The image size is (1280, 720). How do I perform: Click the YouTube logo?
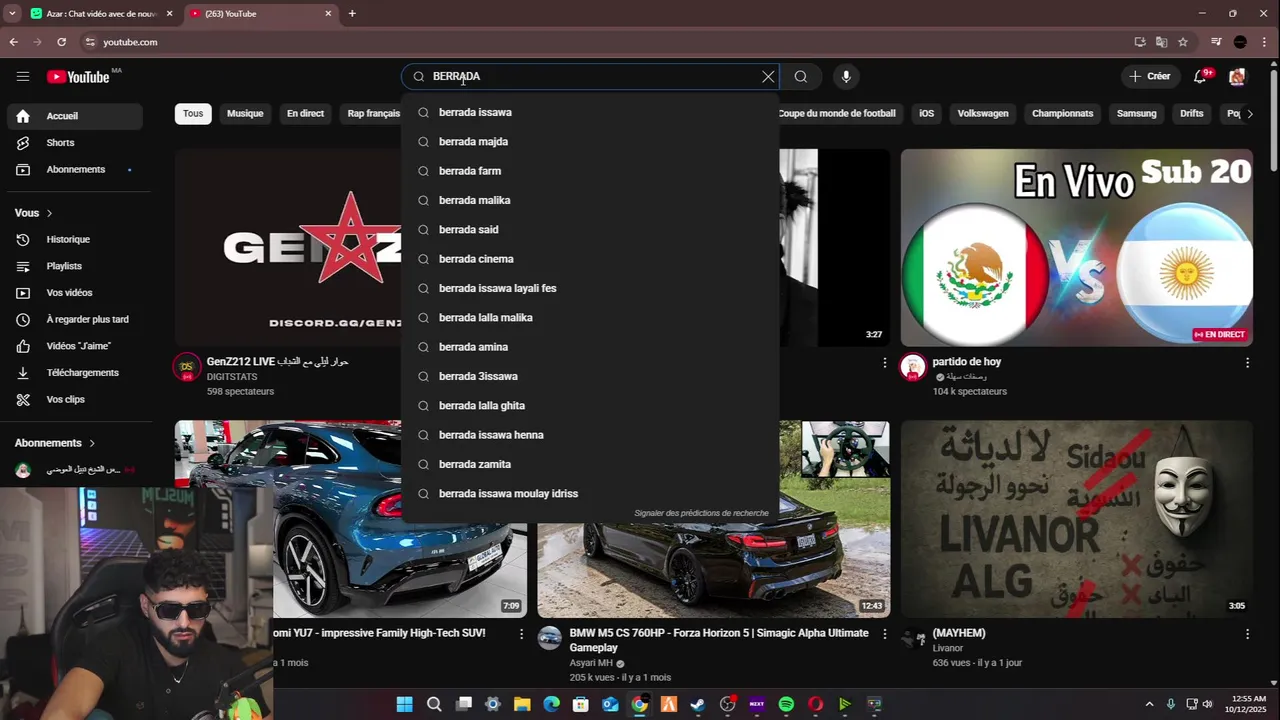[x=78, y=77]
